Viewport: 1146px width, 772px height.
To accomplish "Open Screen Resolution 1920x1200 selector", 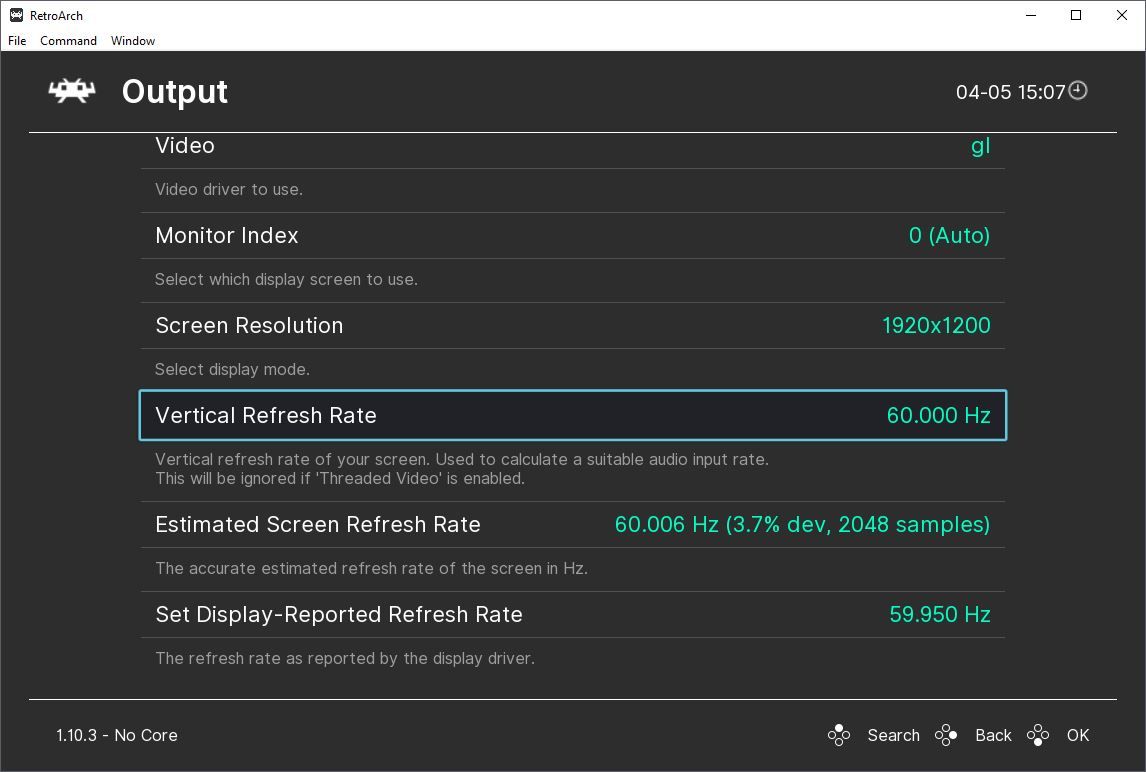I will pos(935,326).
